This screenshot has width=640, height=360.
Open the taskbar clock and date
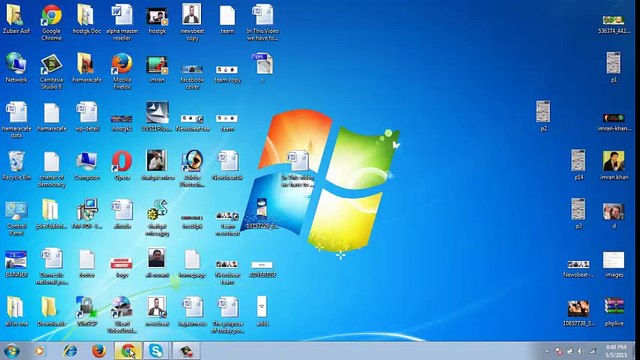616,351
